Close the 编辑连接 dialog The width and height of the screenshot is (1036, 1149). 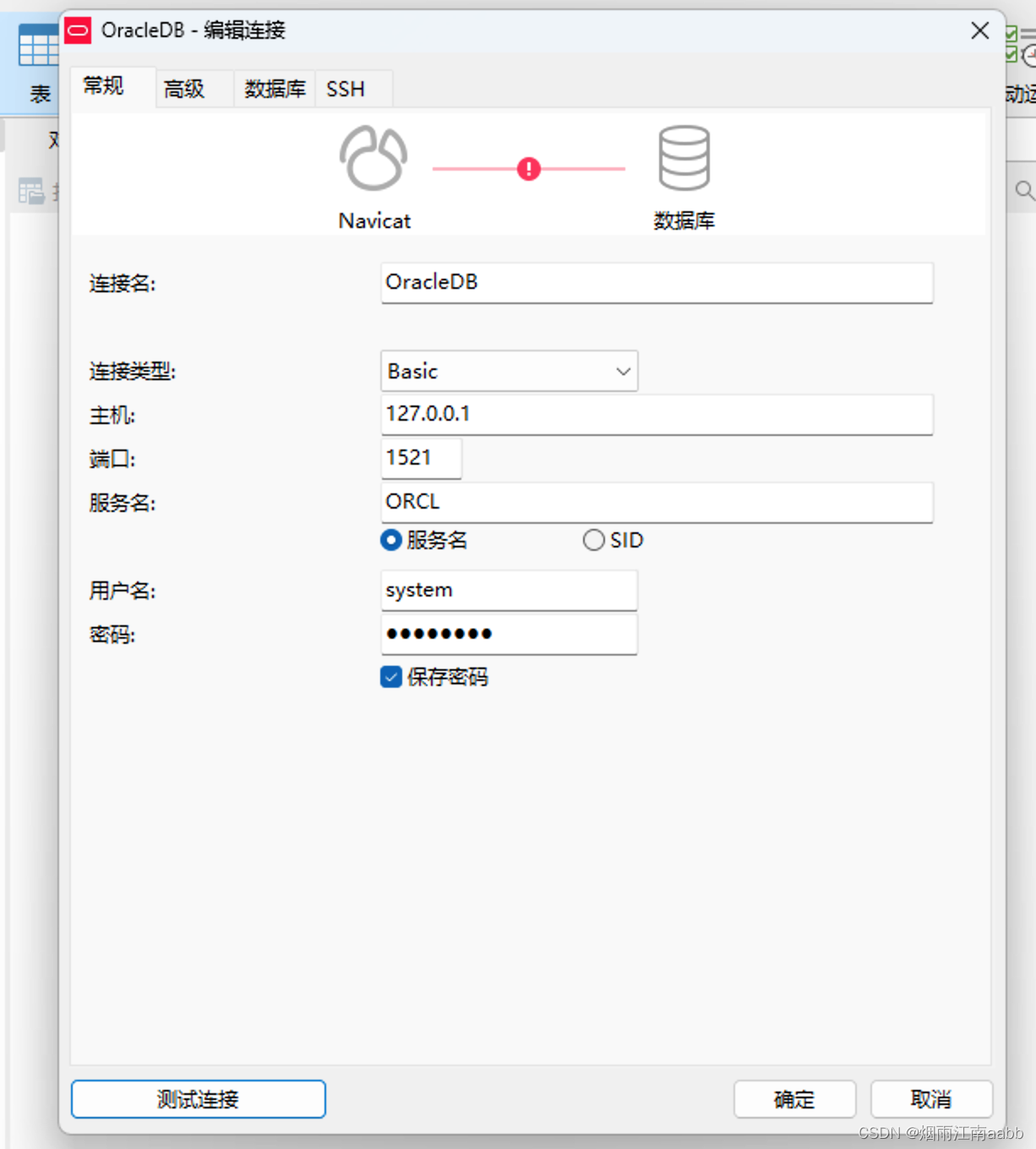click(980, 30)
